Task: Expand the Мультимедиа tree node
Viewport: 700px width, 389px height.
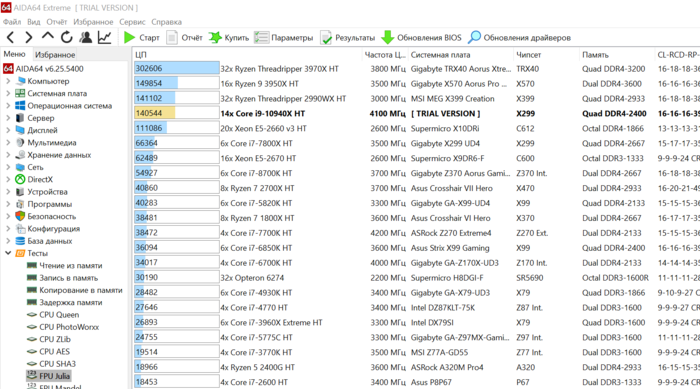Action: tap(8, 142)
